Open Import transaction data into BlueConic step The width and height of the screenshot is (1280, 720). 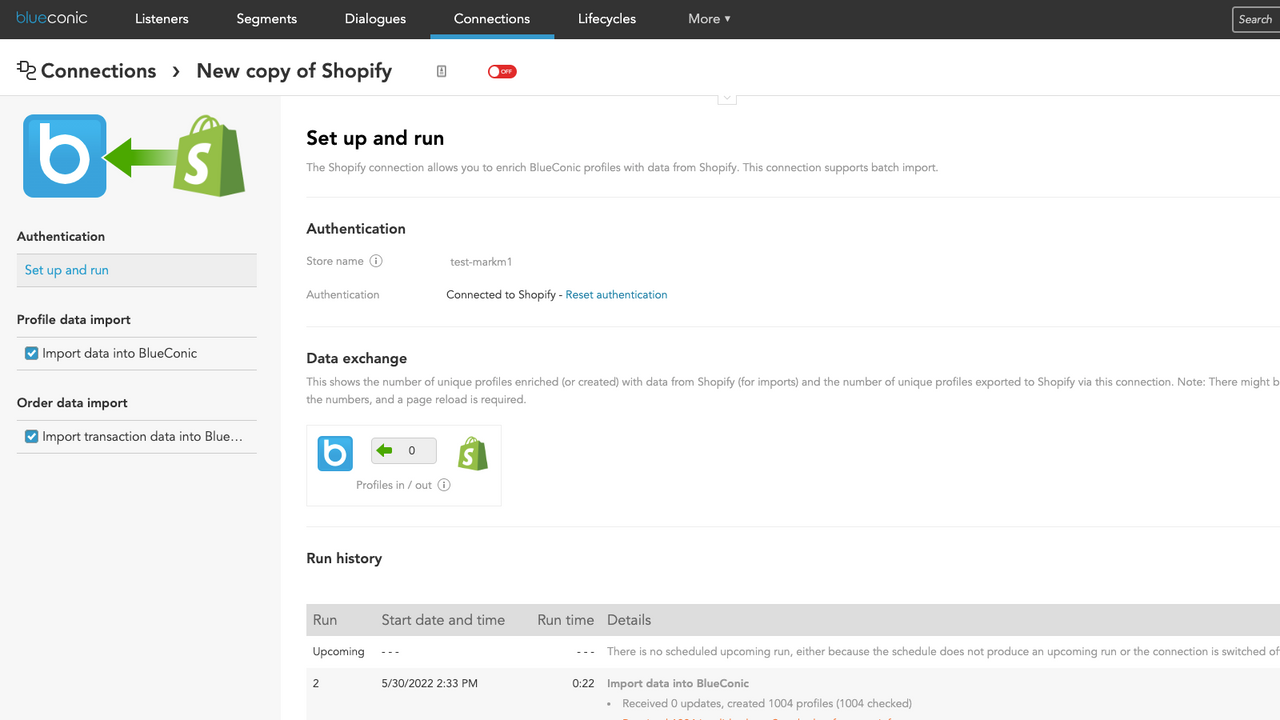143,436
